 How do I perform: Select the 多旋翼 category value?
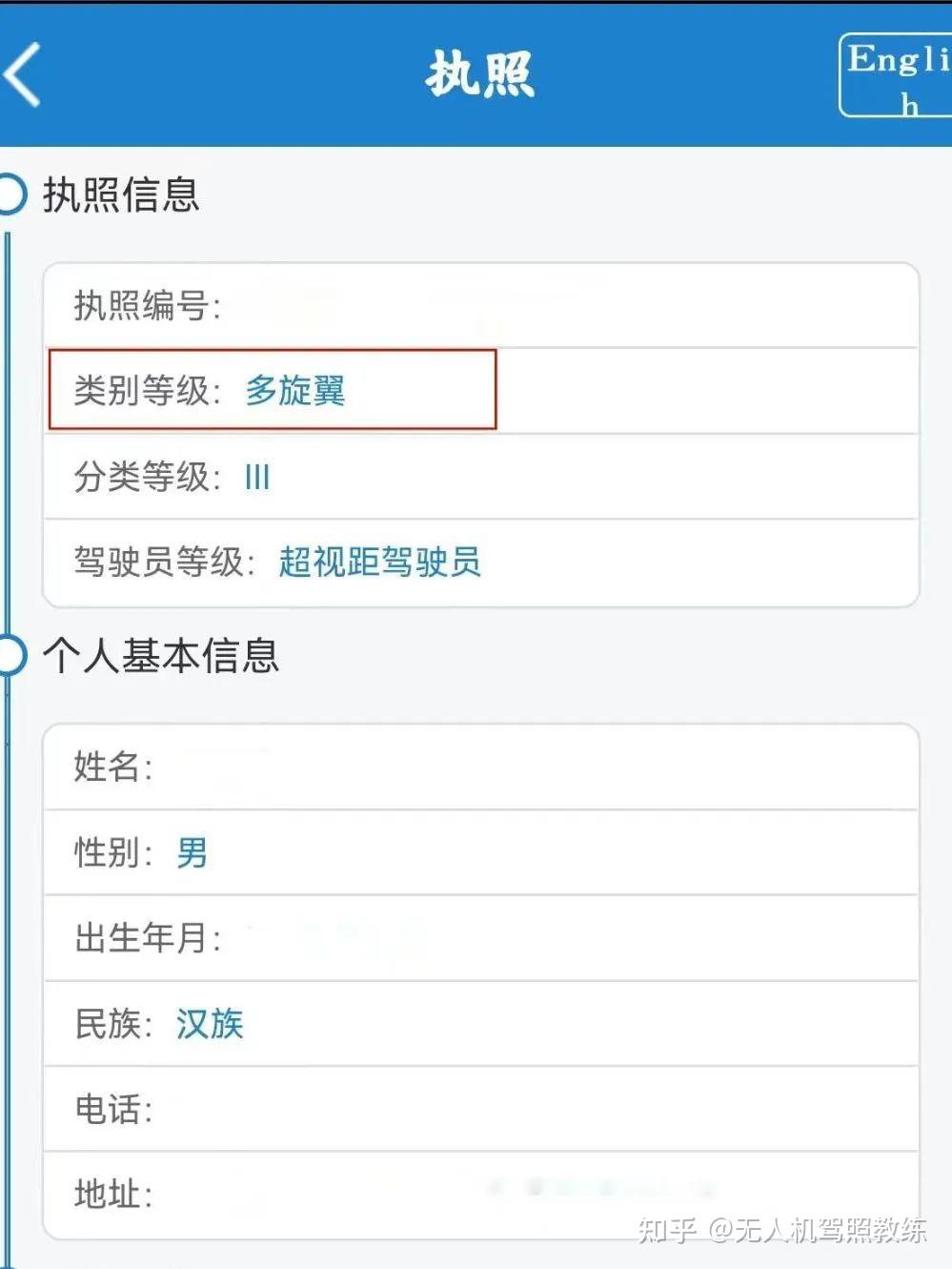tap(294, 391)
